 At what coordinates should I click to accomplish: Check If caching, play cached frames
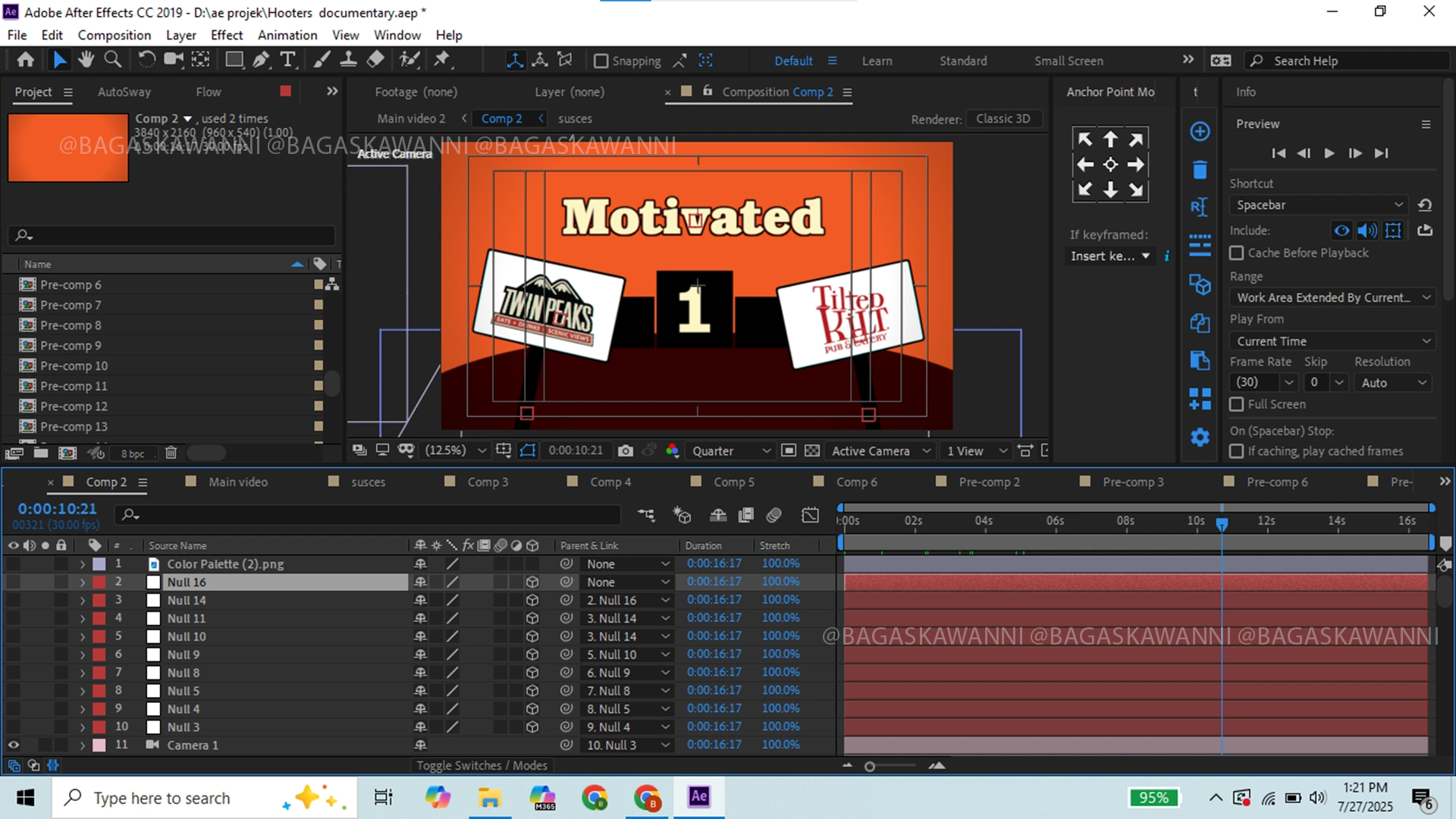coord(1237,451)
